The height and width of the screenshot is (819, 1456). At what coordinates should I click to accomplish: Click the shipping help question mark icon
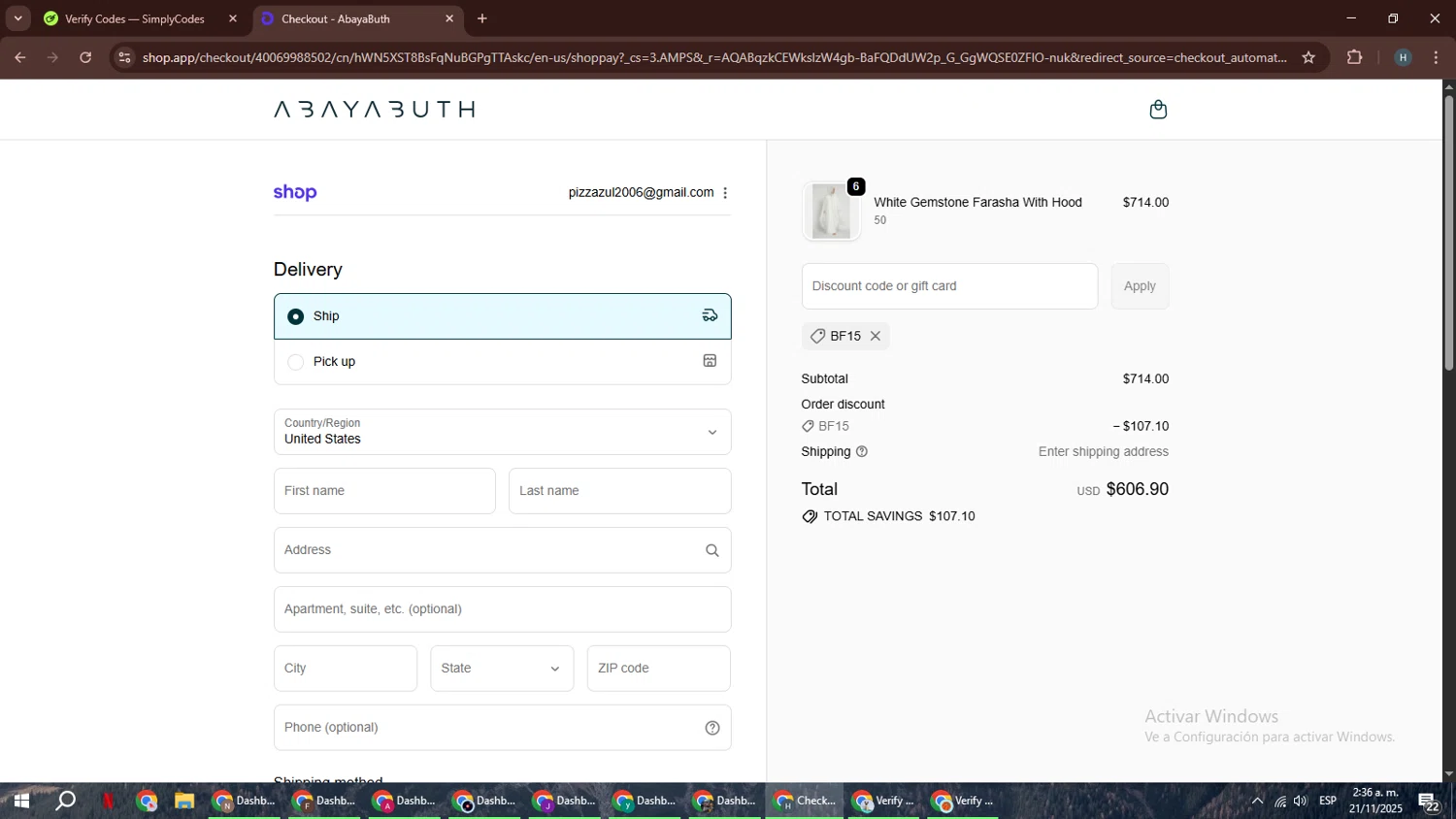(x=862, y=452)
